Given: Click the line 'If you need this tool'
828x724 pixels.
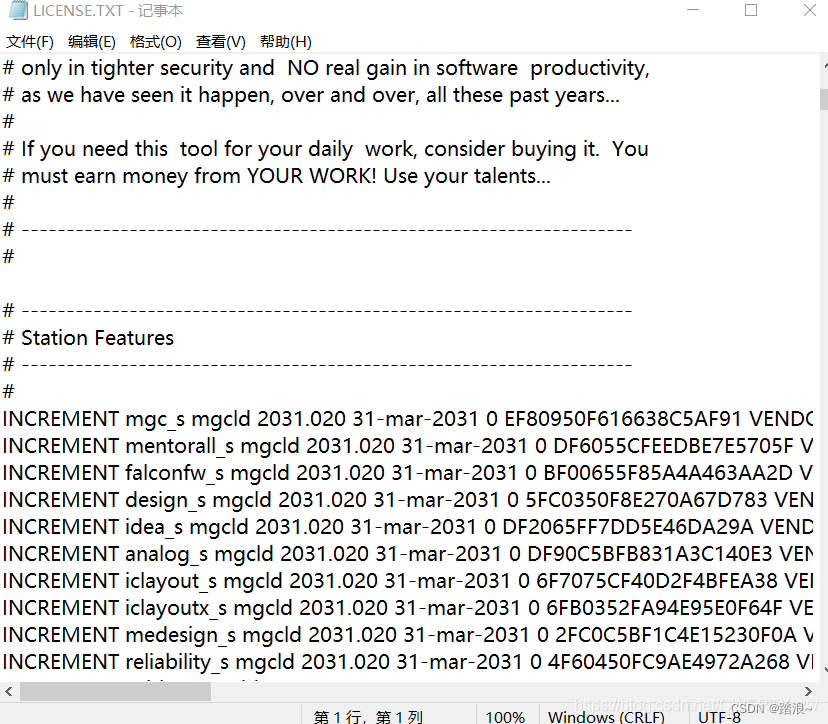Looking at the screenshot, I should (325, 149).
